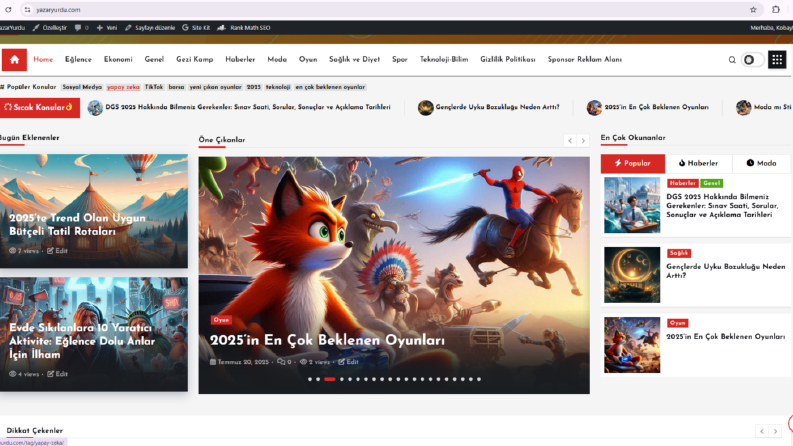Open the Spor category
Screen dimensions: 793x446
[400, 60]
